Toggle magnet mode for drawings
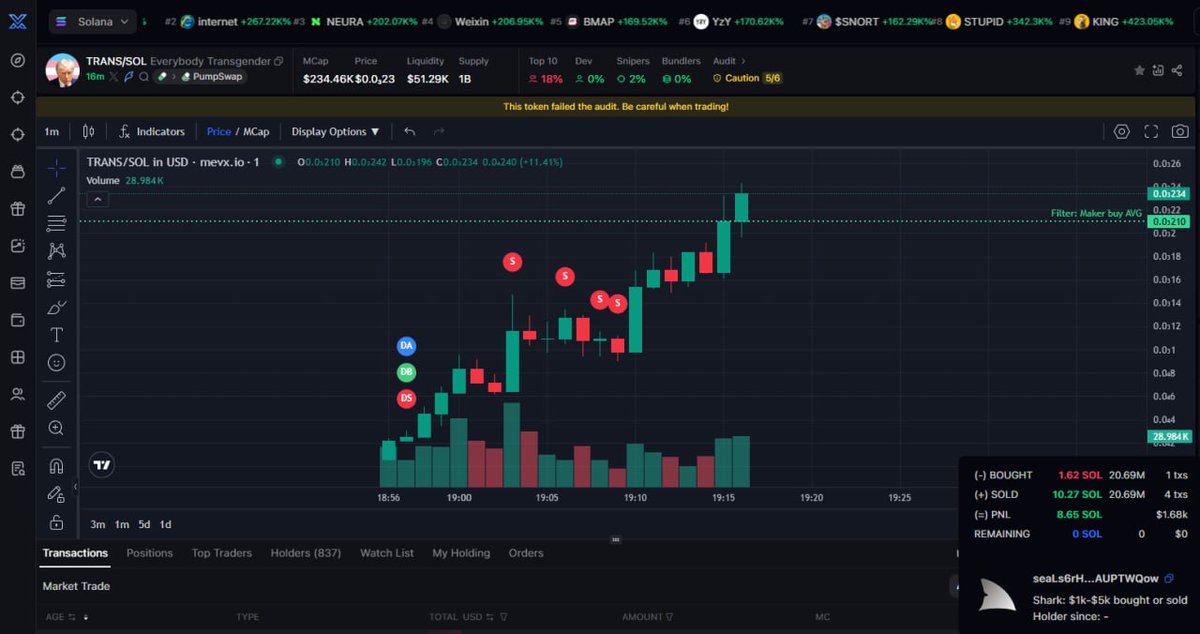 (56, 466)
